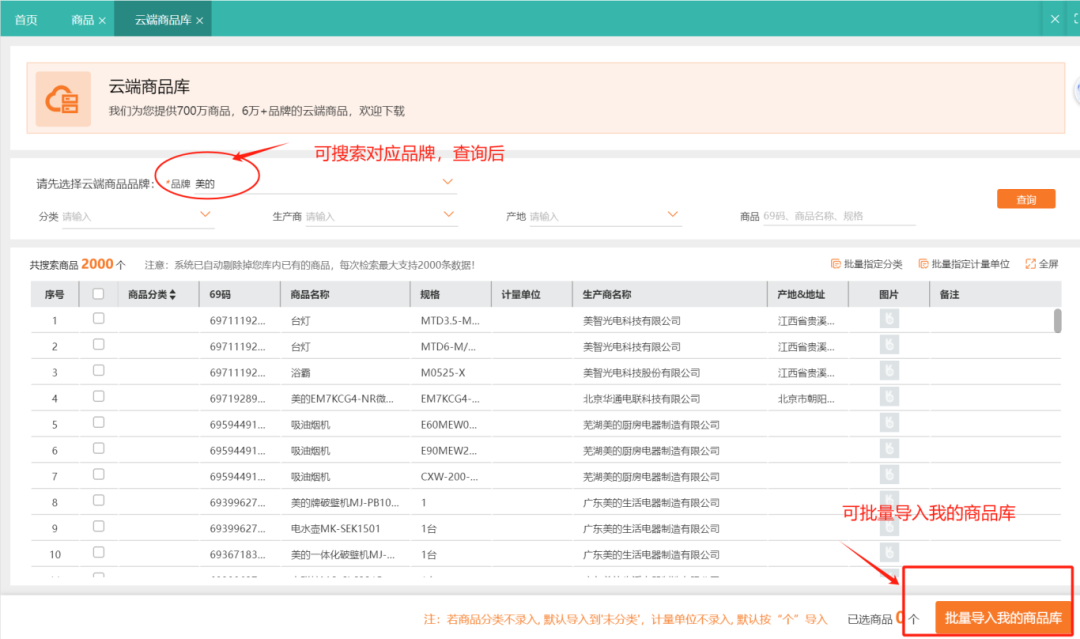The height and width of the screenshot is (639, 1080).
Task: Click the 商品名称 column header
Action: click(345, 294)
